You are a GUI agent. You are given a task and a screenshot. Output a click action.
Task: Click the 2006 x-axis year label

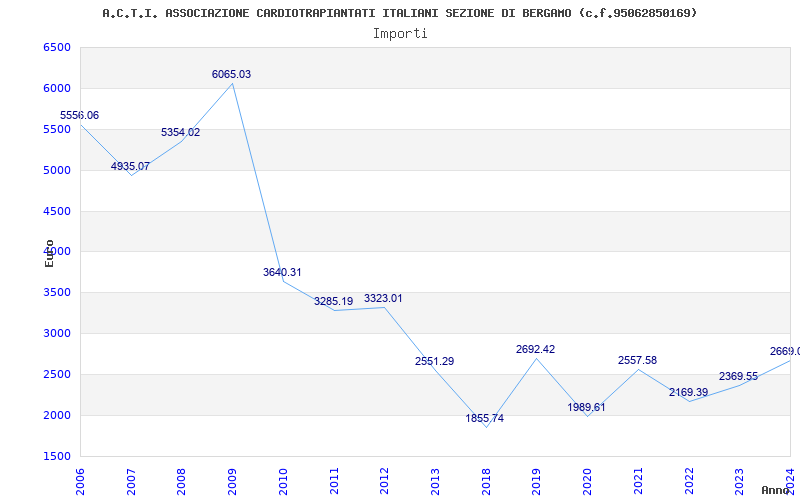[x=80, y=481]
